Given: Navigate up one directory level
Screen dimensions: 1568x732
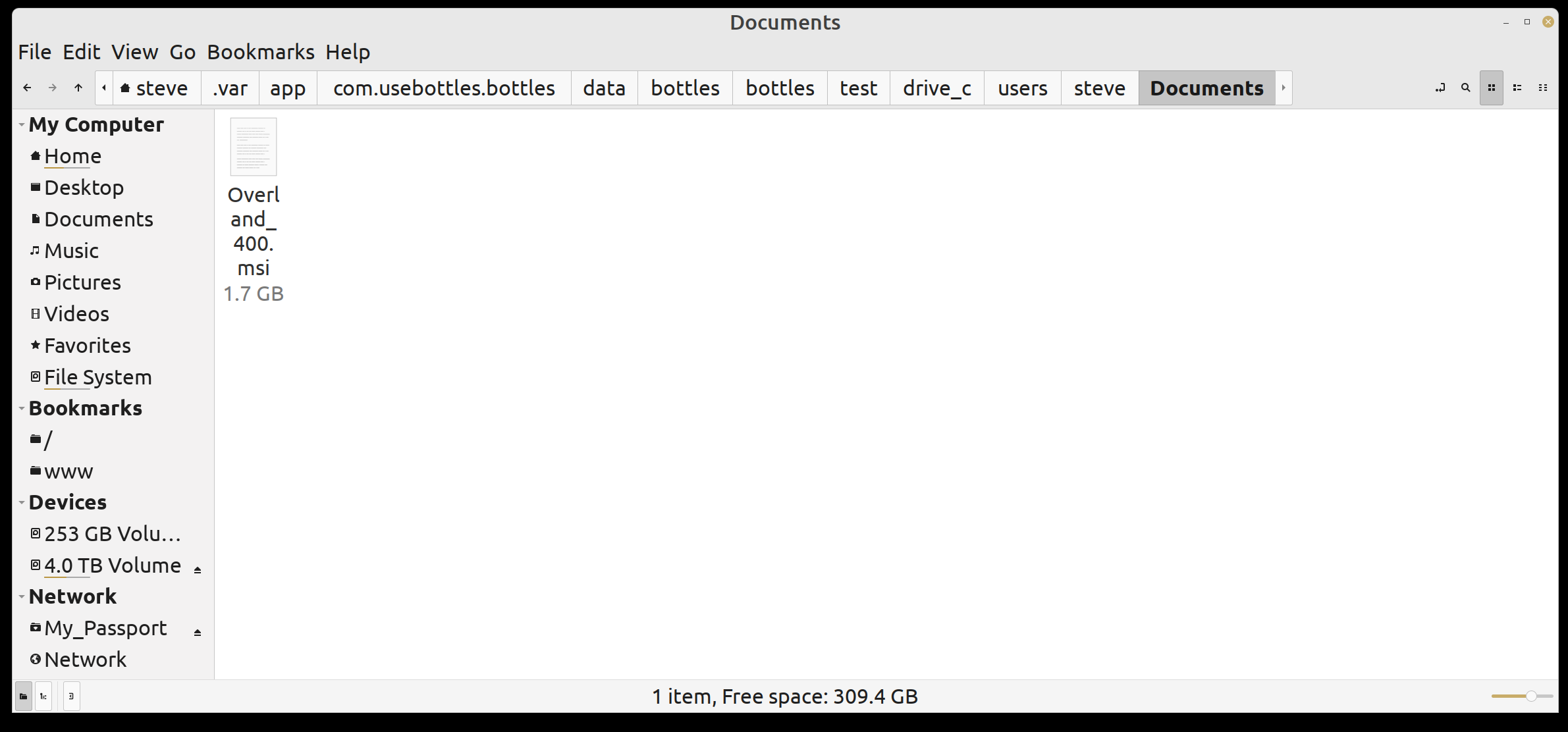Looking at the screenshot, I should [x=77, y=87].
